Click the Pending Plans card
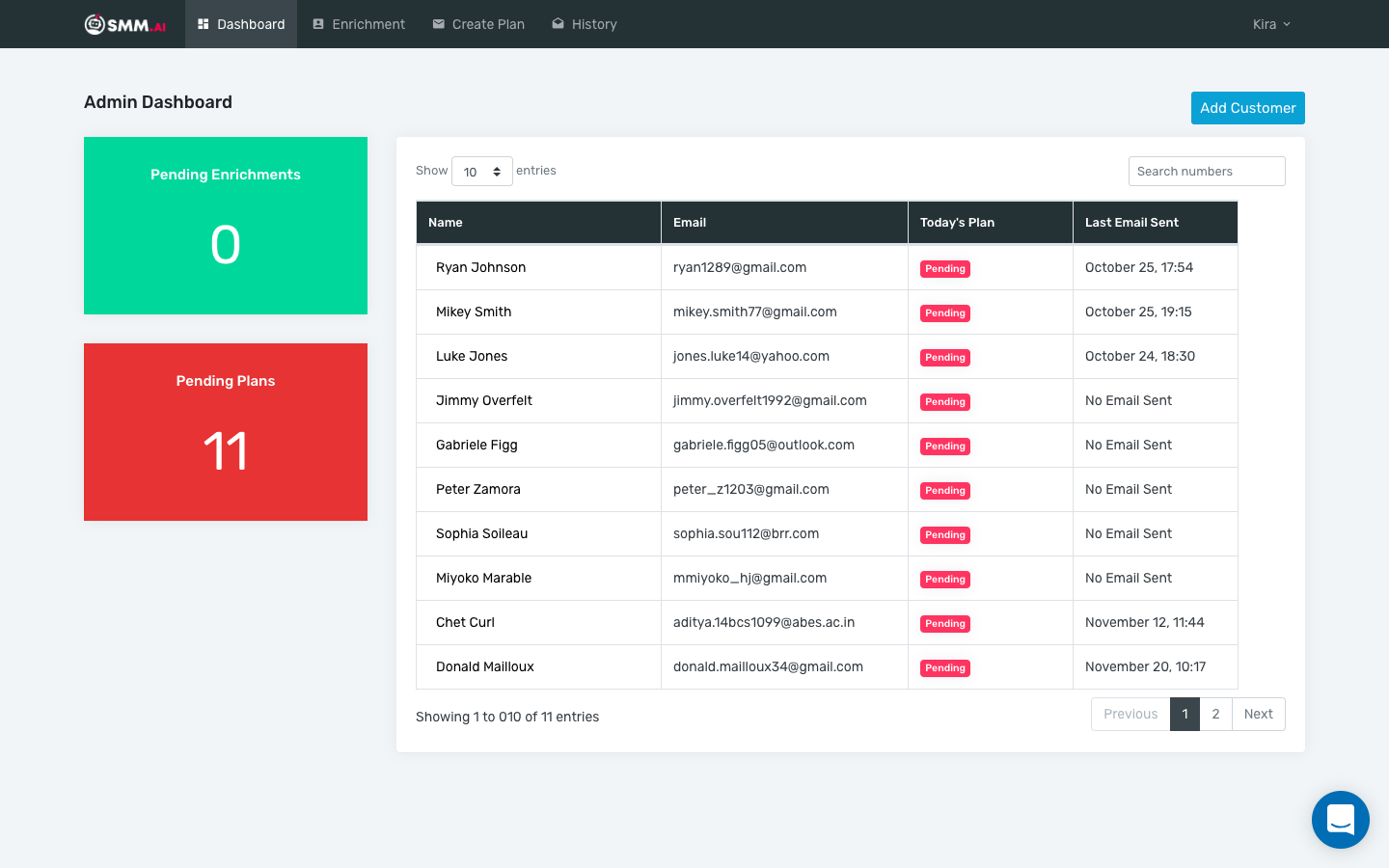The height and width of the screenshot is (868, 1389). coord(226,432)
